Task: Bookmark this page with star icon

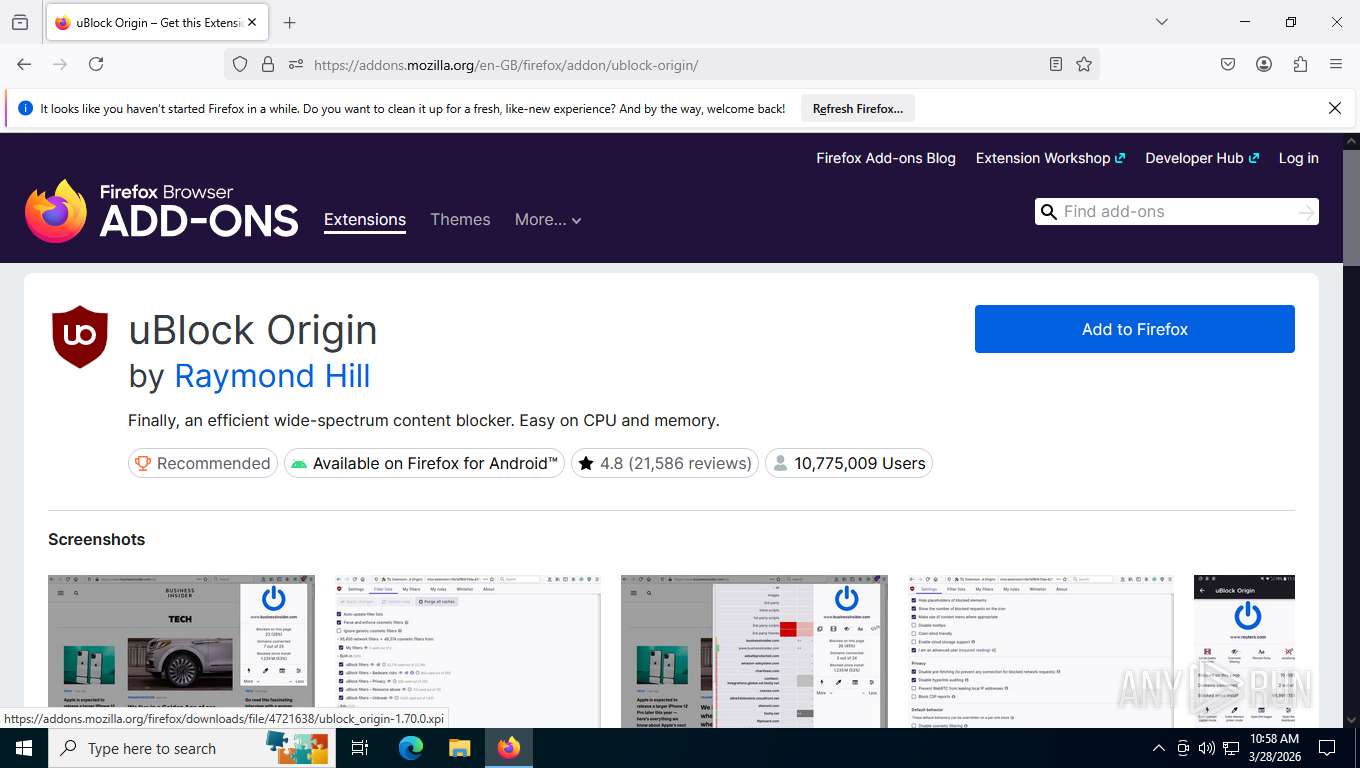Action: pyautogui.click(x=1084, y=64)
